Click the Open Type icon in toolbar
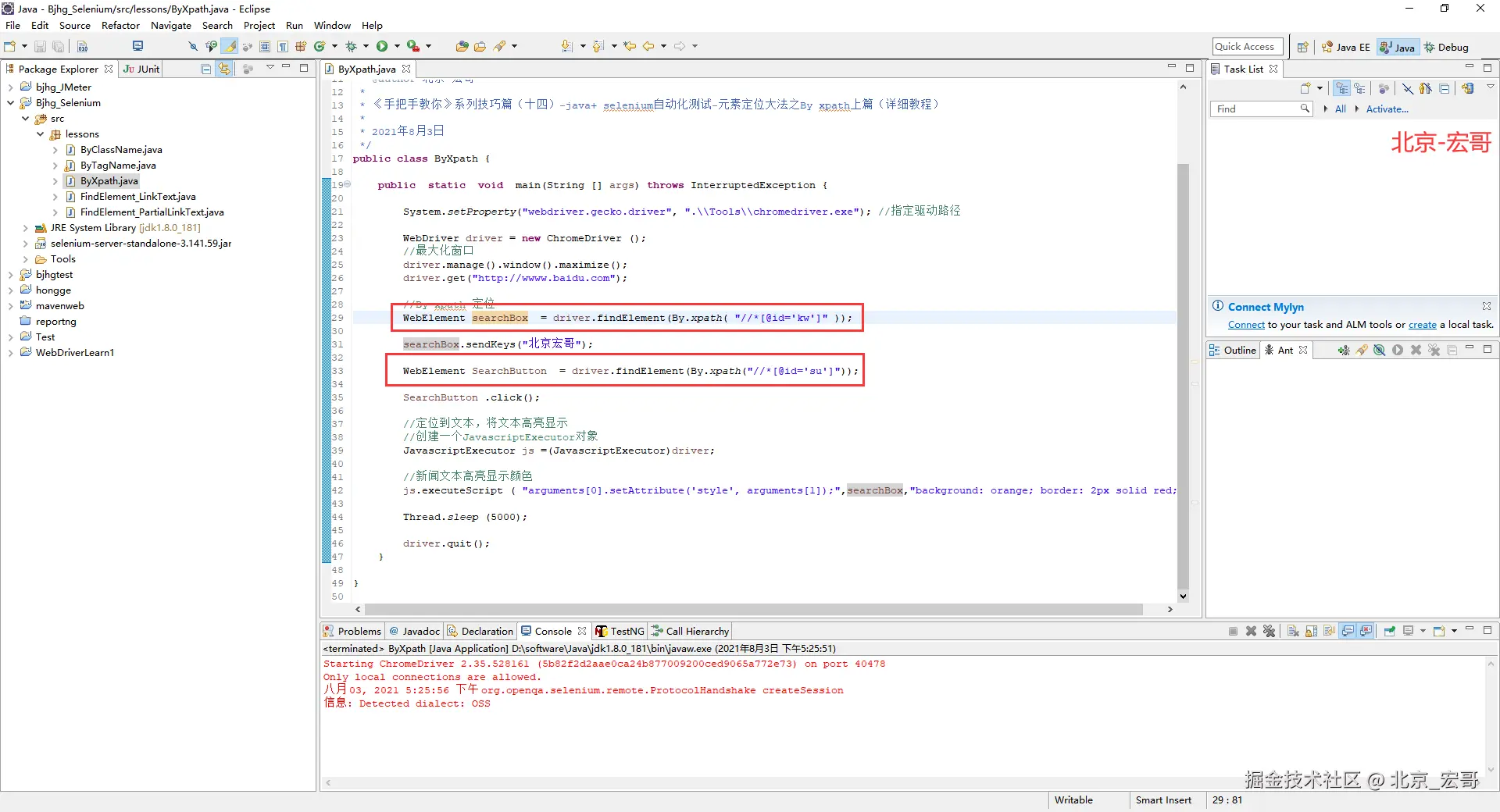The image size is (1500, 812). pos(462,47)
